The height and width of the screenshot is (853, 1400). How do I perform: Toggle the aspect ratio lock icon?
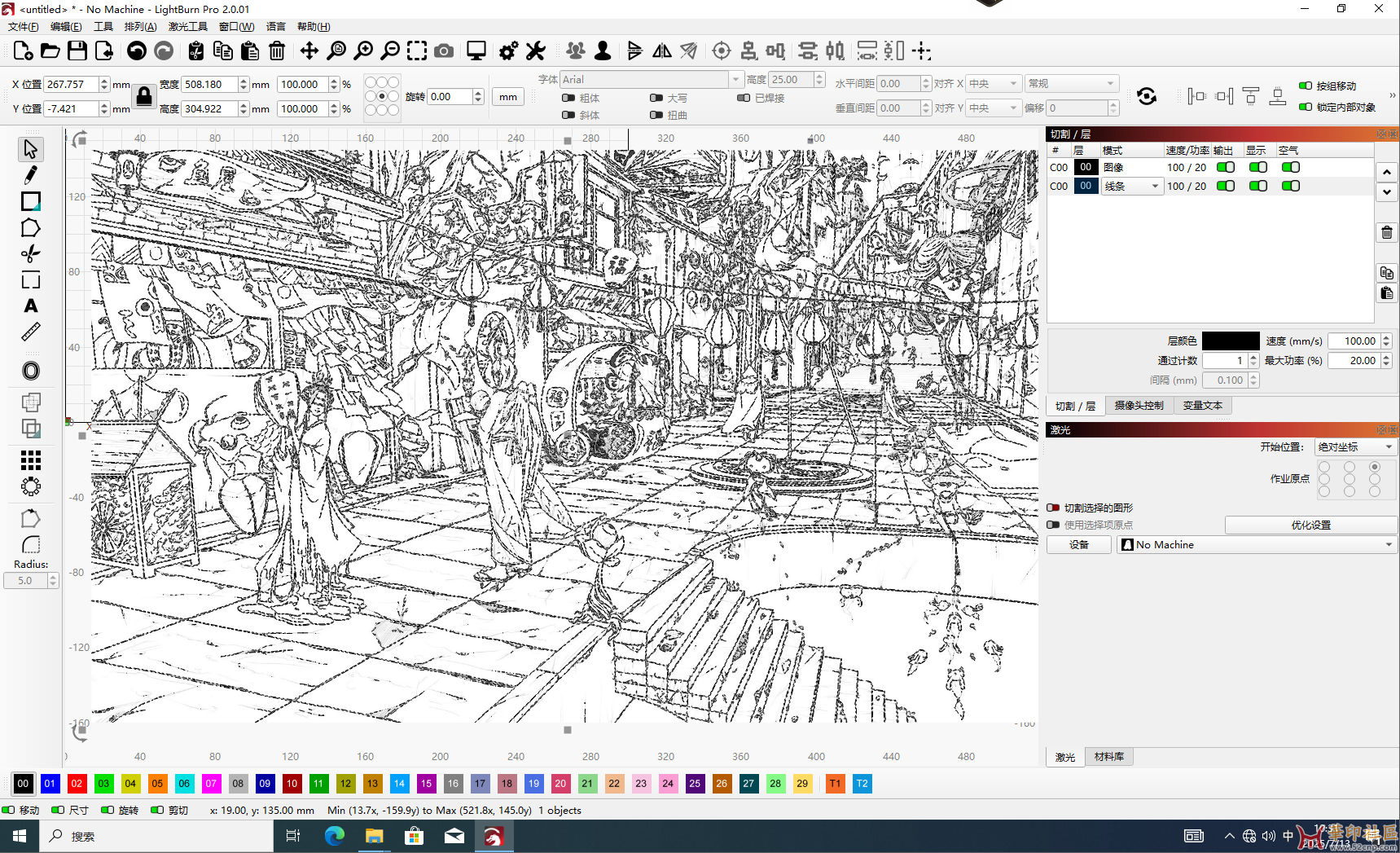(144, 96)
